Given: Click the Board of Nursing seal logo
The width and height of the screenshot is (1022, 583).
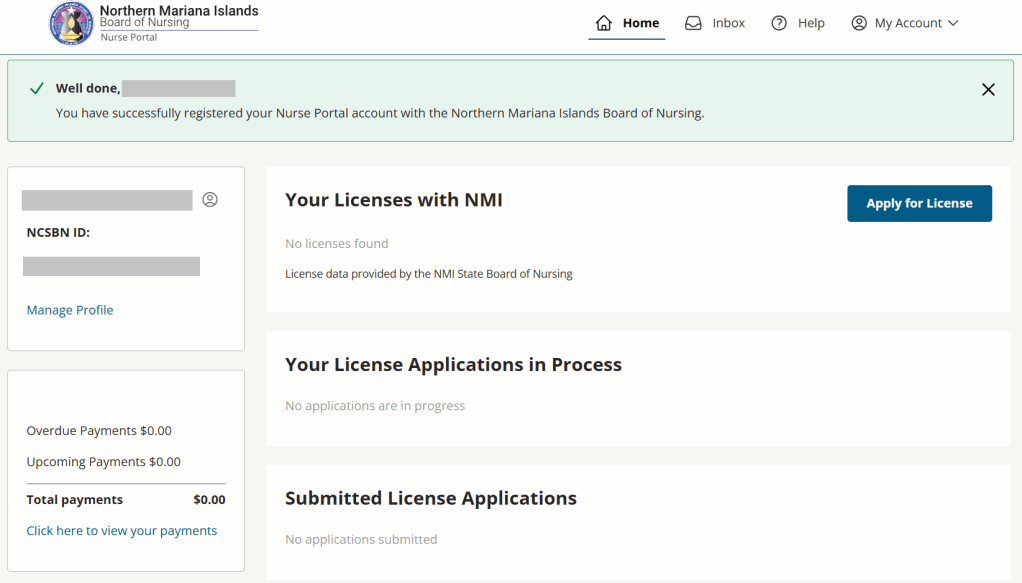Looking at the screenshot, I should click(71, 24).
